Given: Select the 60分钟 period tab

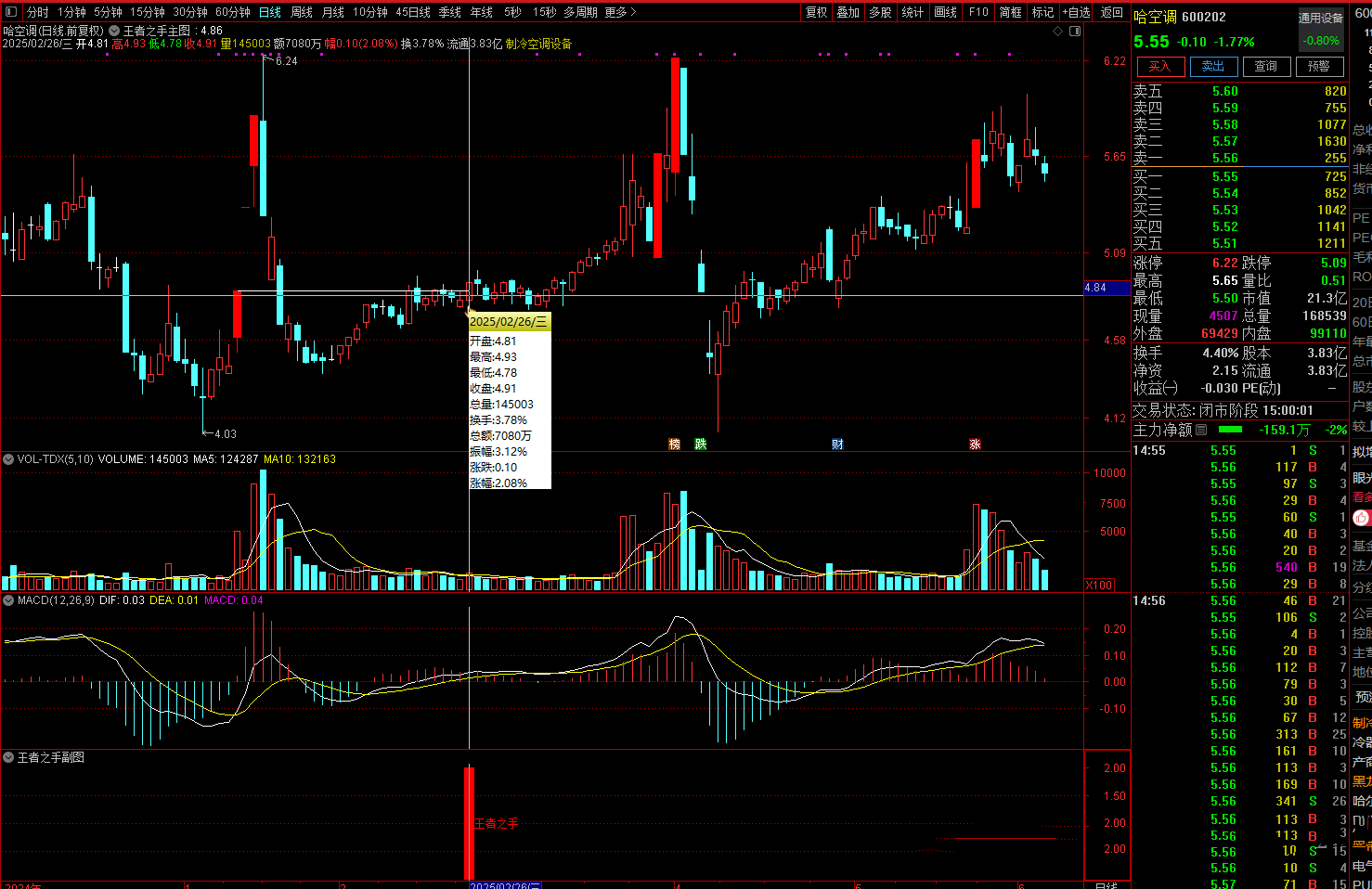Looking at the screenshot, I should [233, 12].
